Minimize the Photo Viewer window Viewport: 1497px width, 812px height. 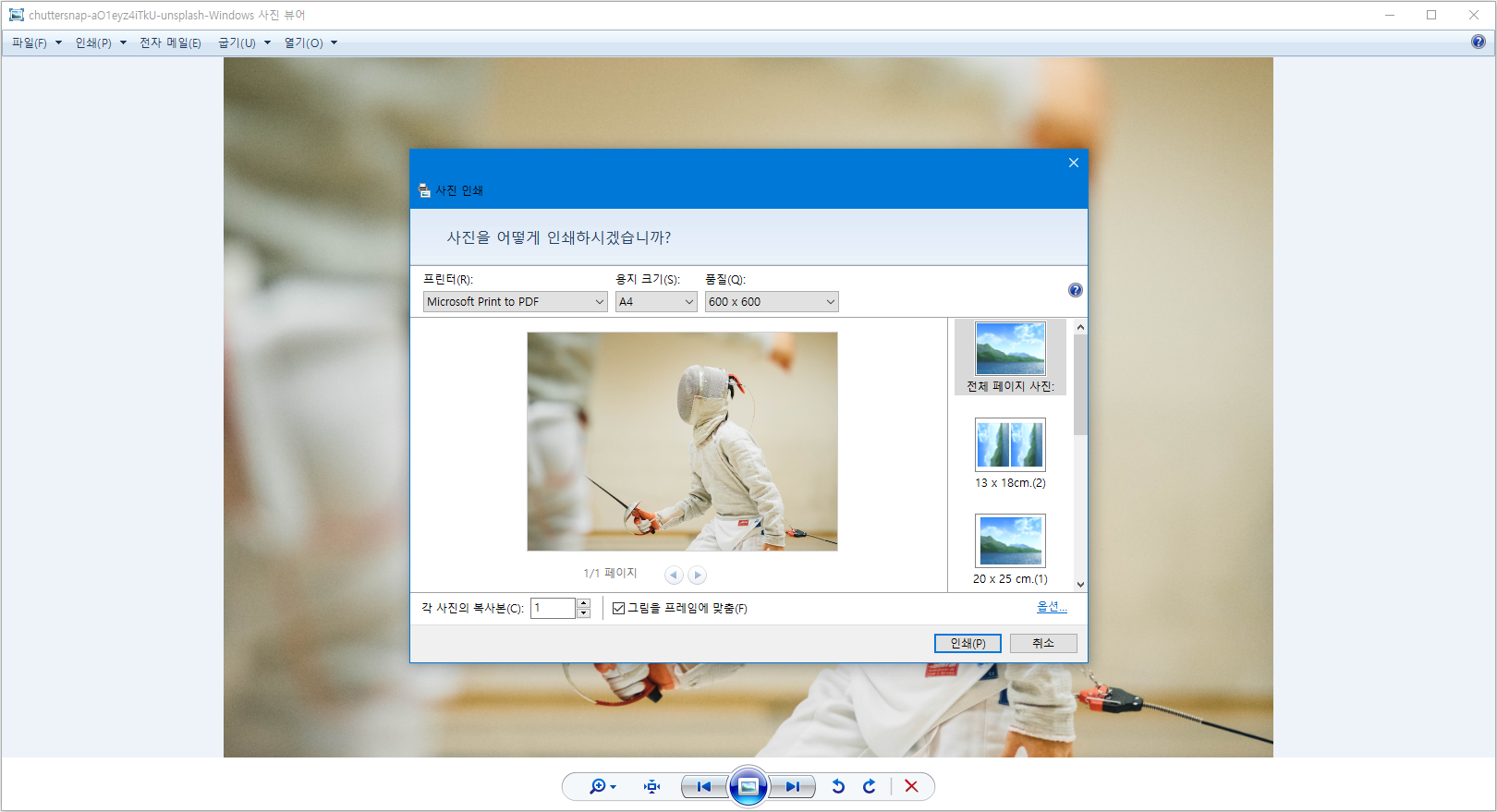[1390, 15]
